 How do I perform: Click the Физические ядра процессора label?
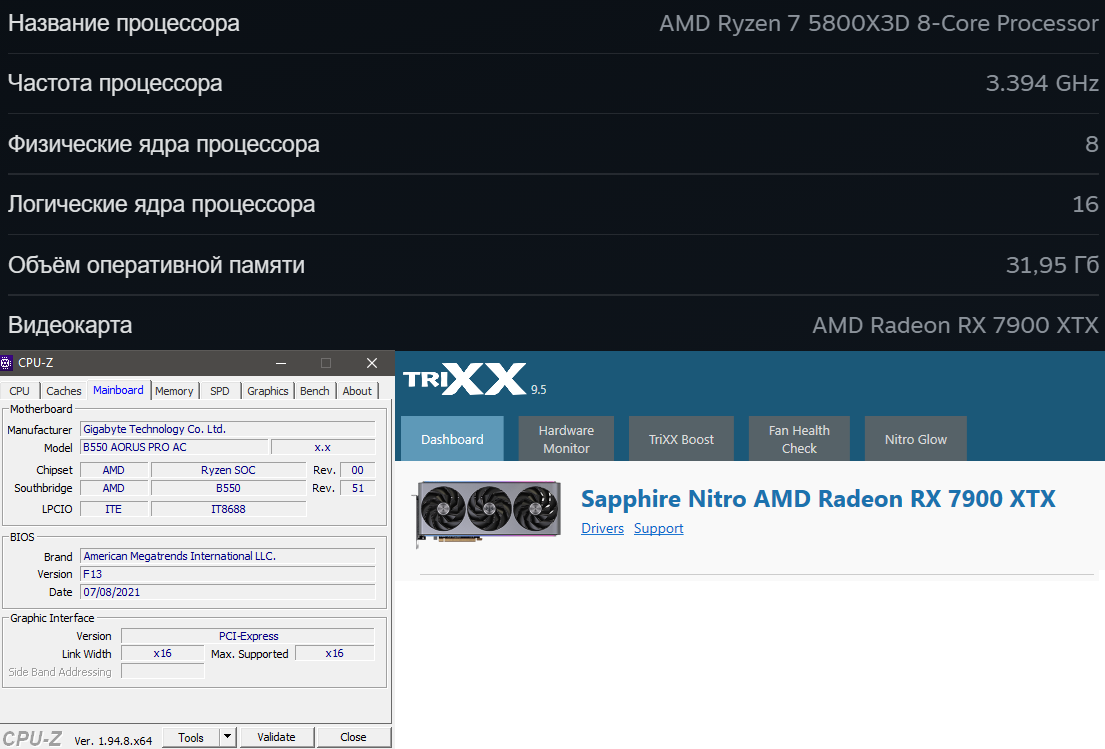[x=163, y=144]
